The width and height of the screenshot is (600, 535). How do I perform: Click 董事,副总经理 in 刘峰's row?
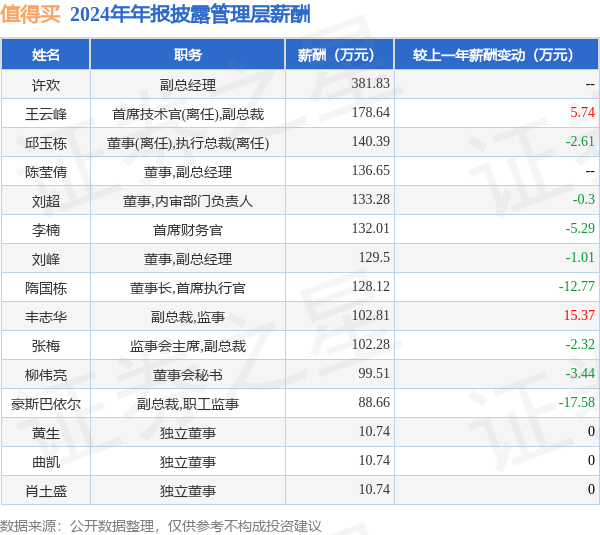pyautogui.click(x=188, y=259)
